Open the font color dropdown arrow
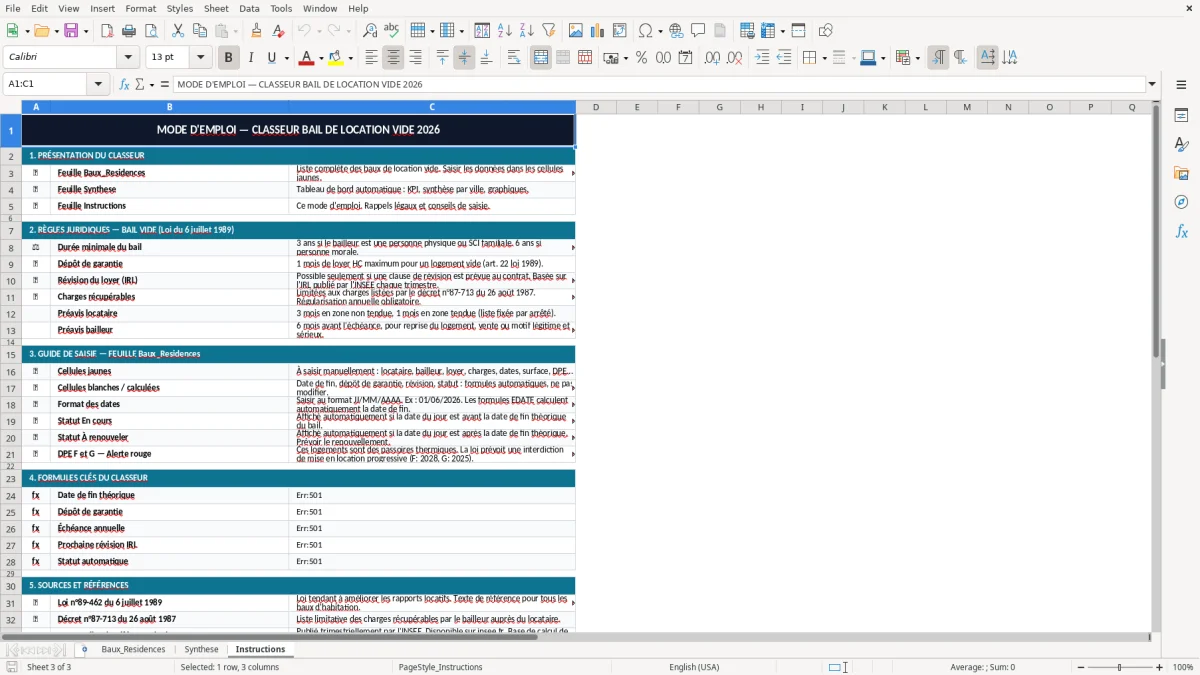 tap(321, 58)
